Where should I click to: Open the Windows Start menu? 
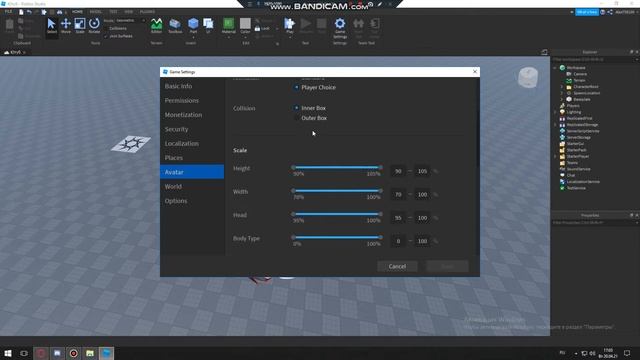click(x=7, y=353)
